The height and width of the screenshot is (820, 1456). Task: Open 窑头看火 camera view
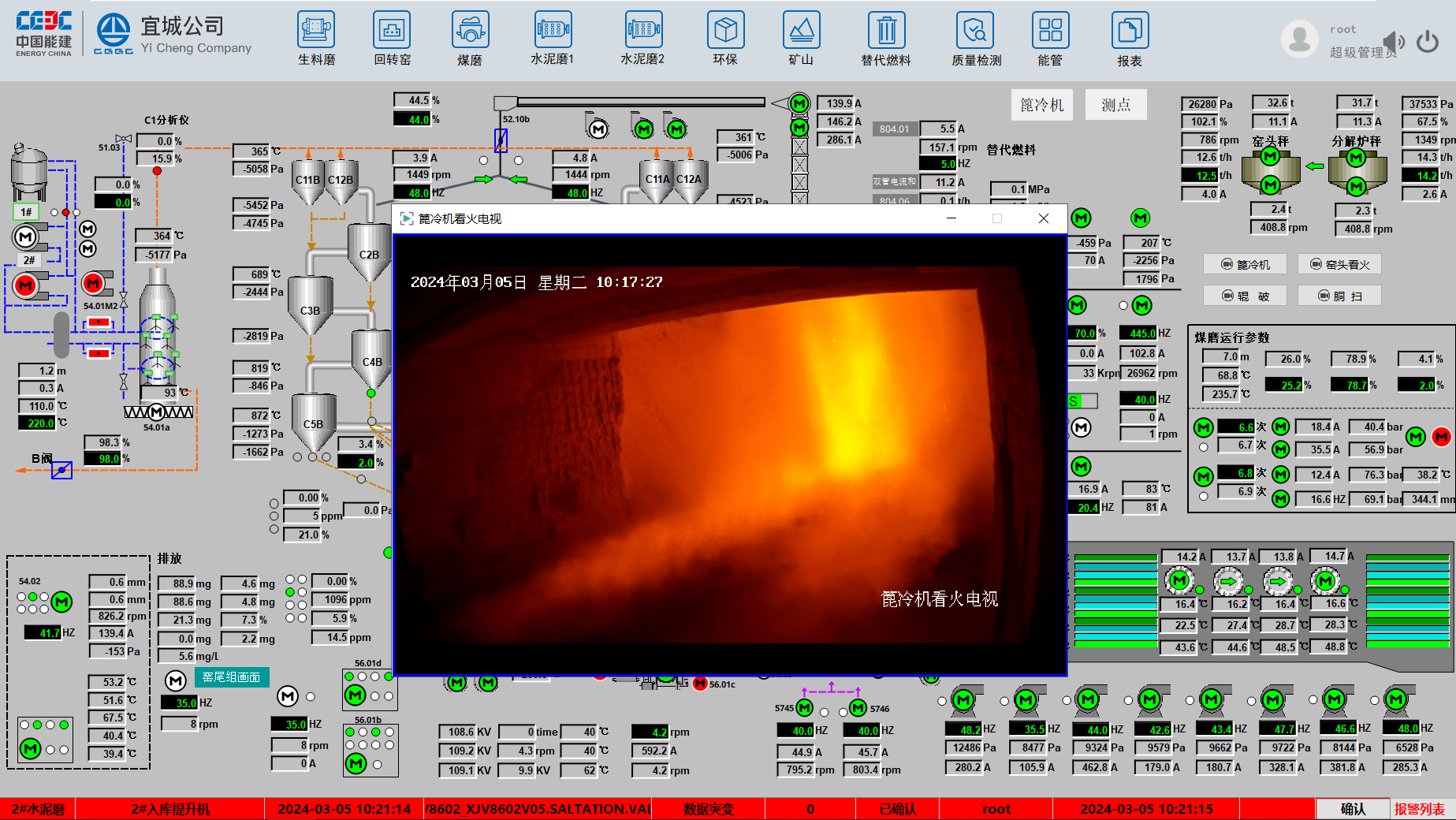pyautogui.click(x=1339, y=264)
